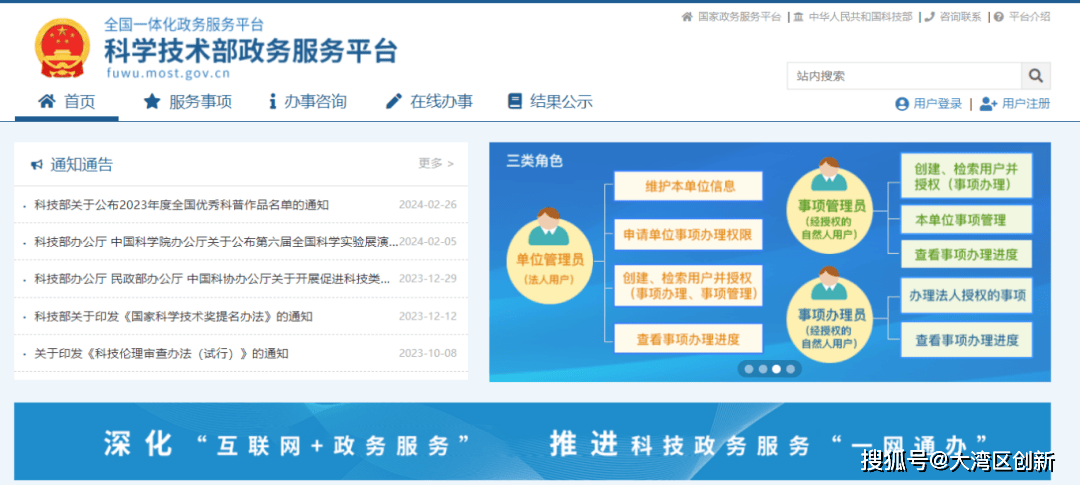Open the 咨询联系 link
The width and height of the screenshot is (1080, 485).
[x=960, y=17]
